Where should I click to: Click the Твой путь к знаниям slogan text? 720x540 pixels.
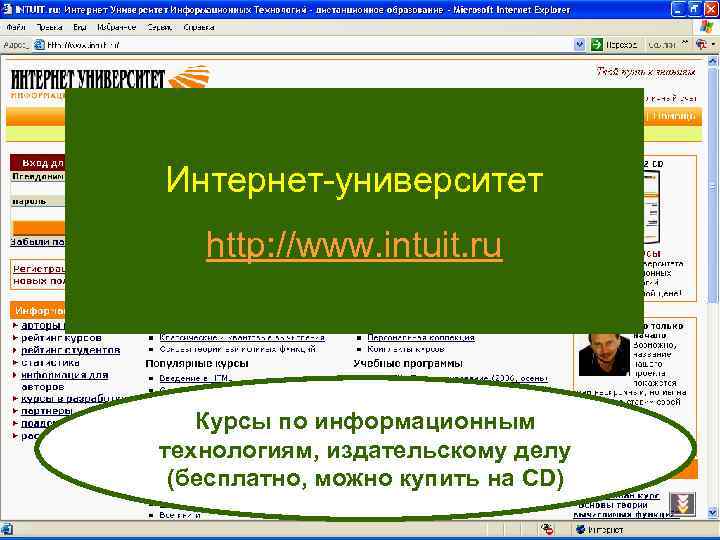tap(646, 72)
